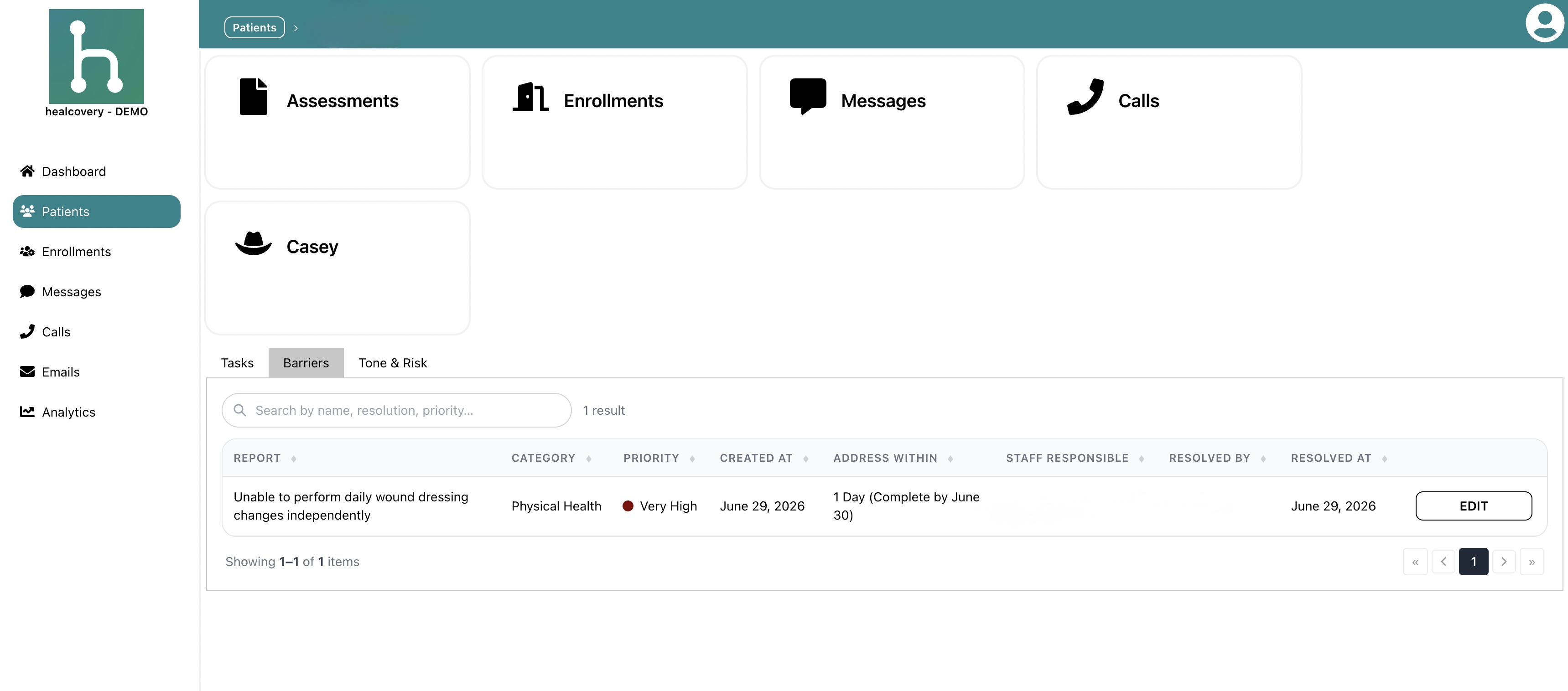Sort table by Resolved At column
This screenshot has height=691, width=1568.
pos(1384,459)
